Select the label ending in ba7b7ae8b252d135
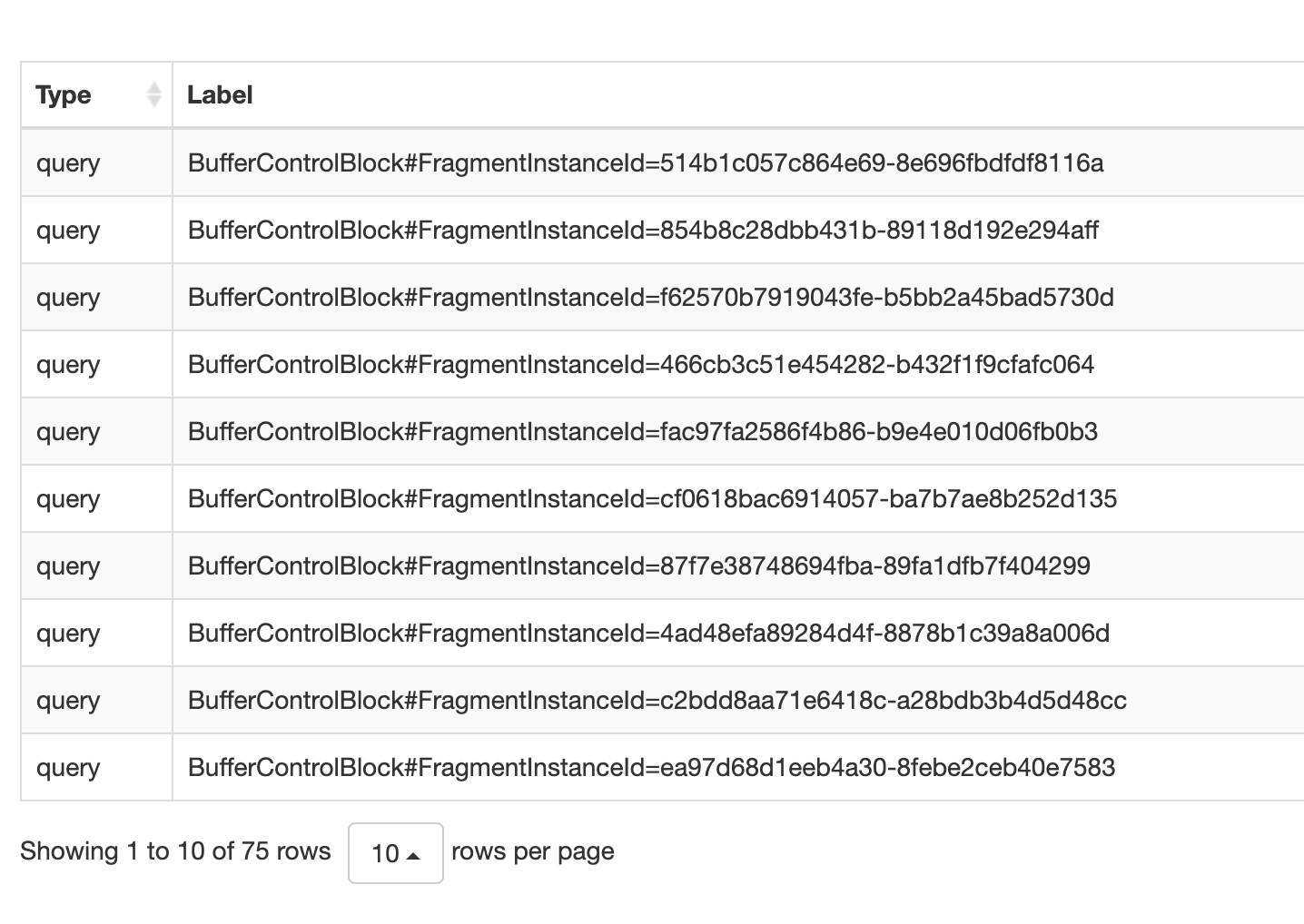The height and width of the screenshot is (924, 1304). click(652, 499)
